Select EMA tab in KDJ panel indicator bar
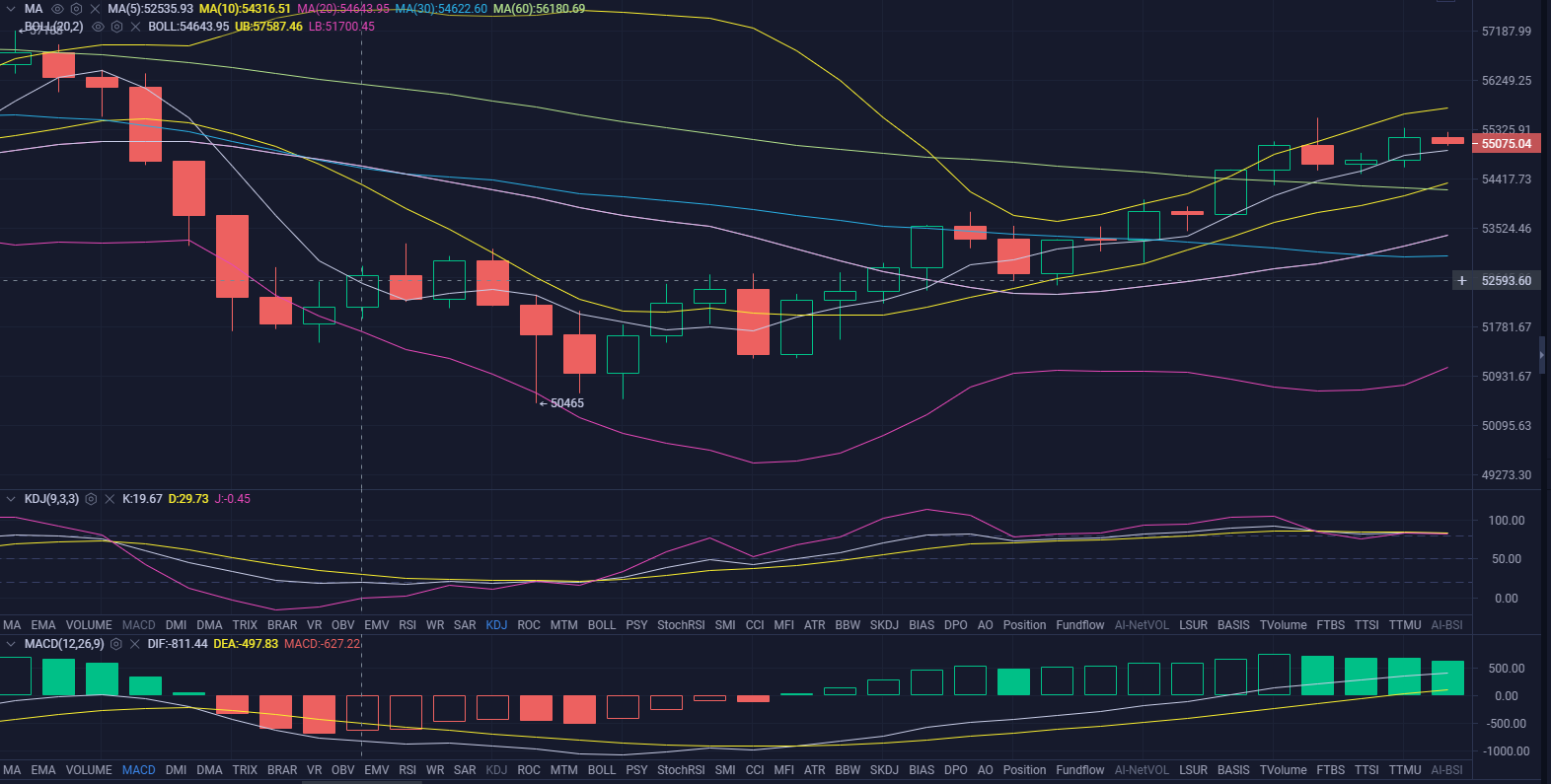The height and width of the screenshot is (784, 1551). [x=43, y=625]
